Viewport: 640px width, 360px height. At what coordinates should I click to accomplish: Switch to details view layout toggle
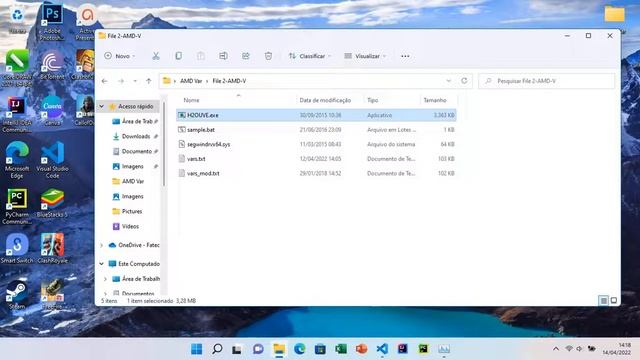click(x=603, y=301)
